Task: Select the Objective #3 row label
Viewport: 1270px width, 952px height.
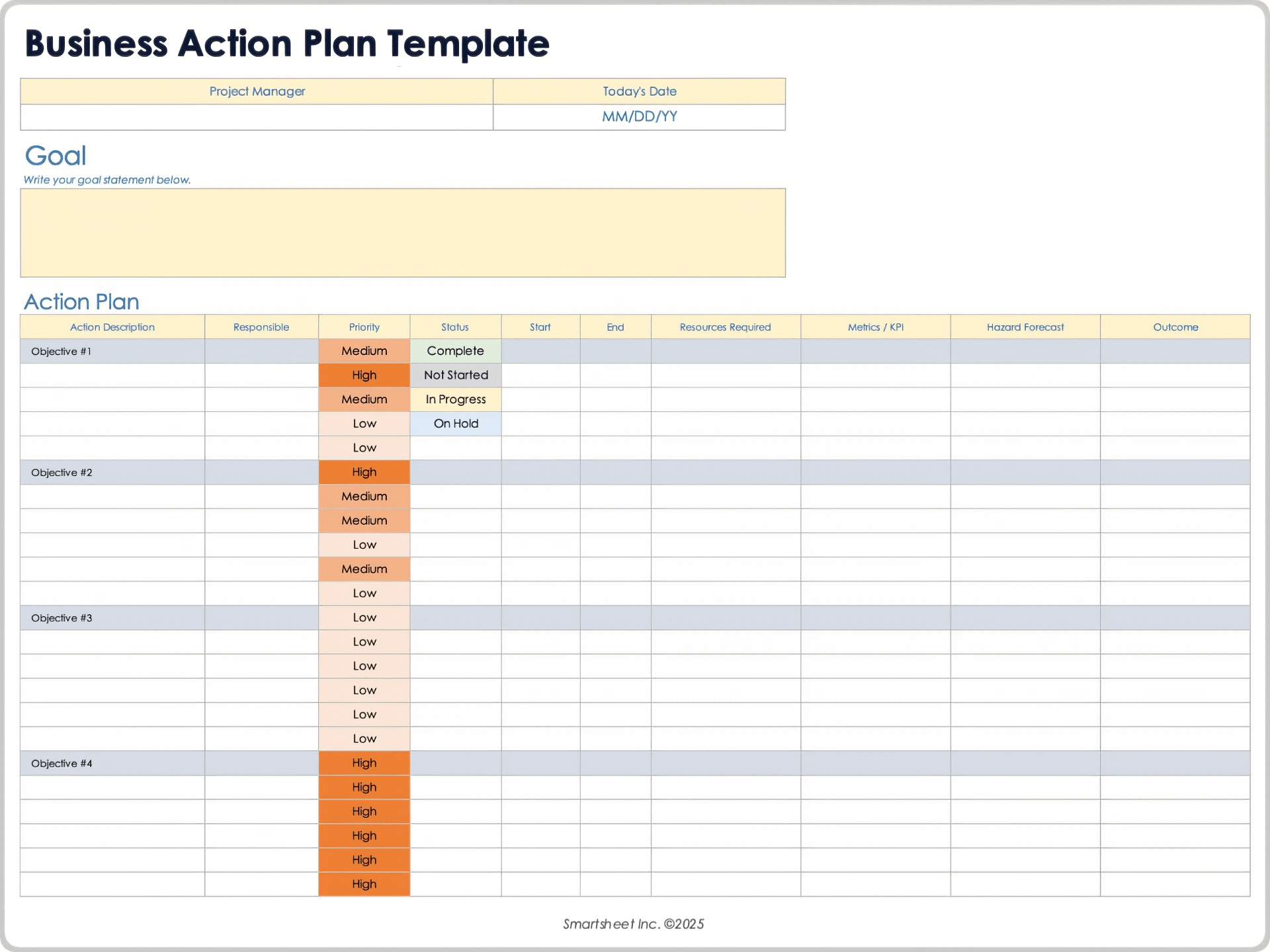Action: 62,618
